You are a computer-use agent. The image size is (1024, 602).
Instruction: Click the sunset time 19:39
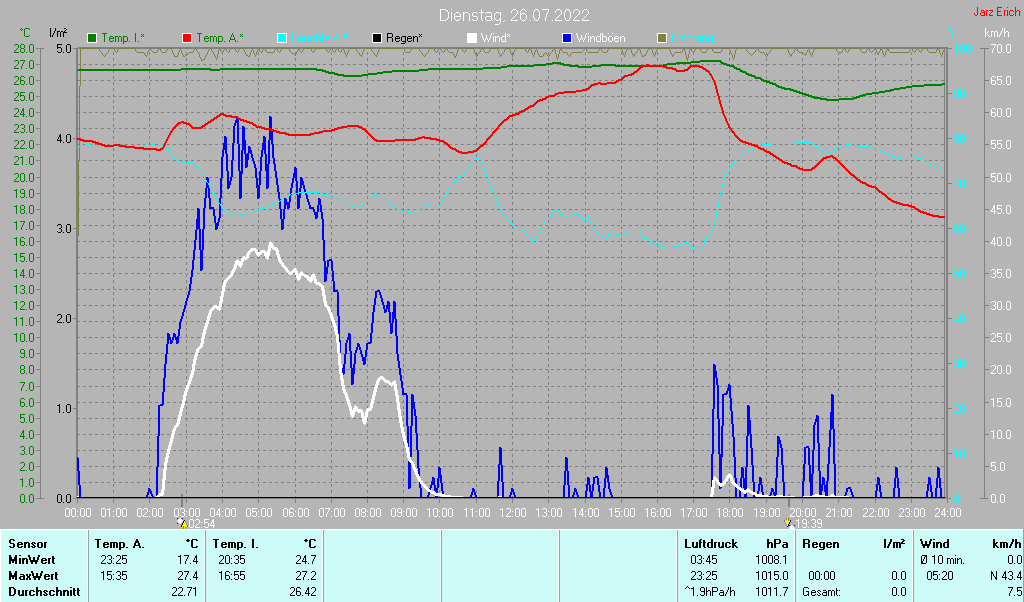pos(808,524)
